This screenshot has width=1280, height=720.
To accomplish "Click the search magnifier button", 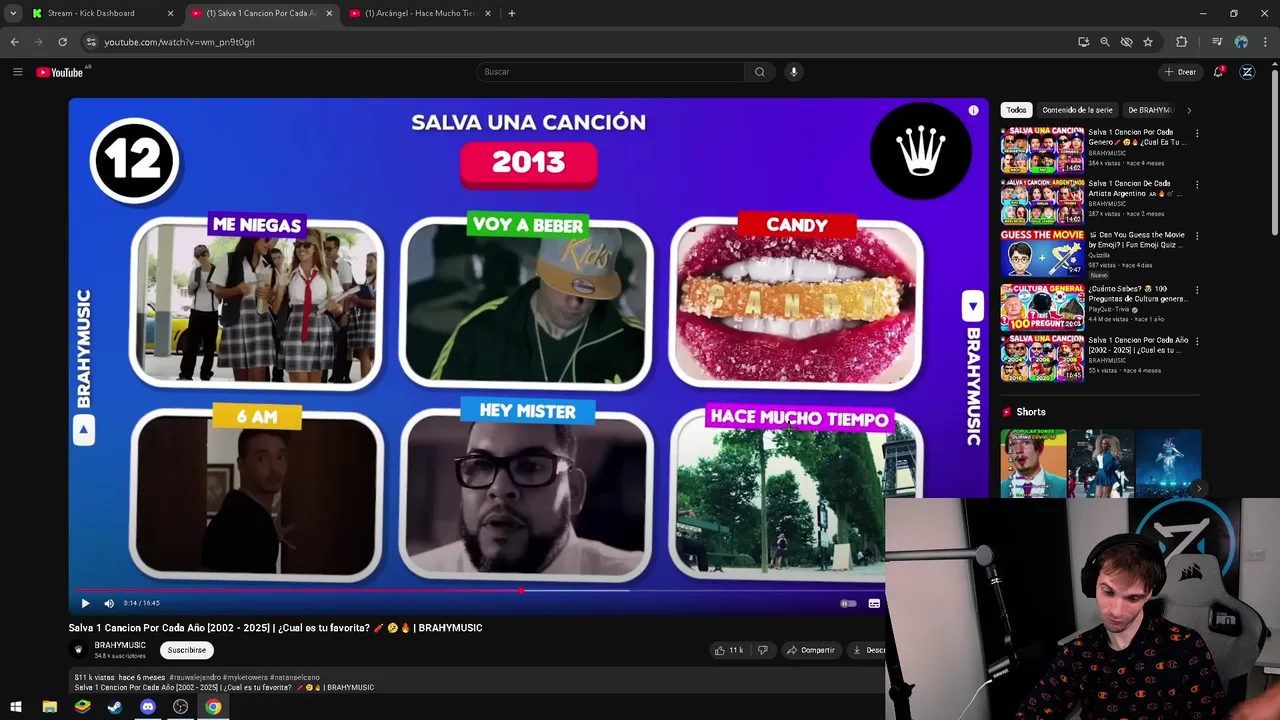I will [x=760, y=72].
